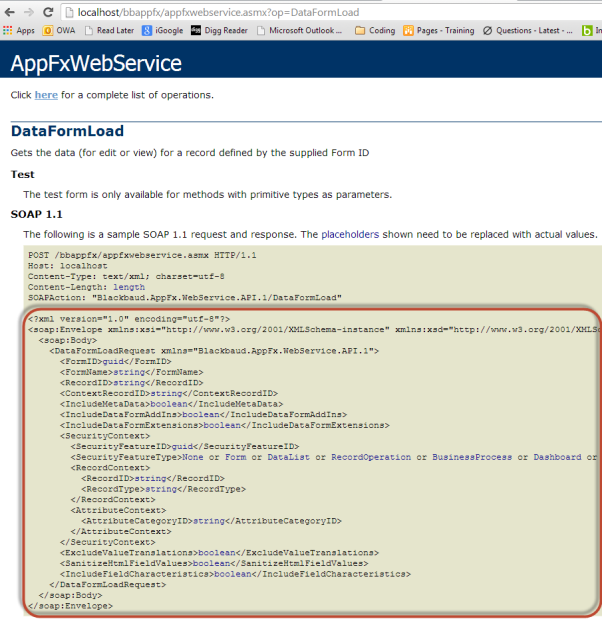
Task: Click the DataFormLoad heading
Action: [x=67, y=131]
